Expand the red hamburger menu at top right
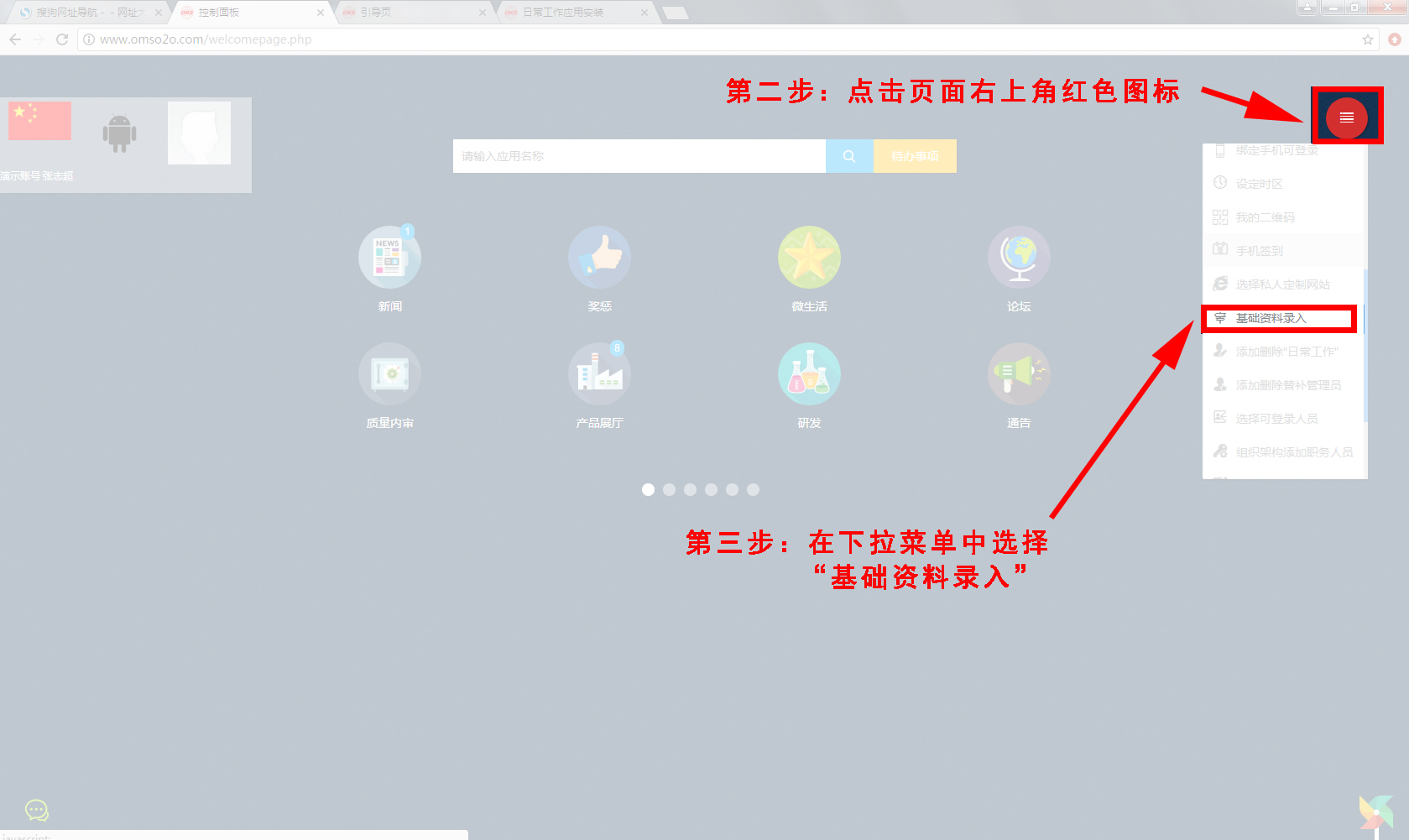1409x840 pixels. click(1346, 117)
